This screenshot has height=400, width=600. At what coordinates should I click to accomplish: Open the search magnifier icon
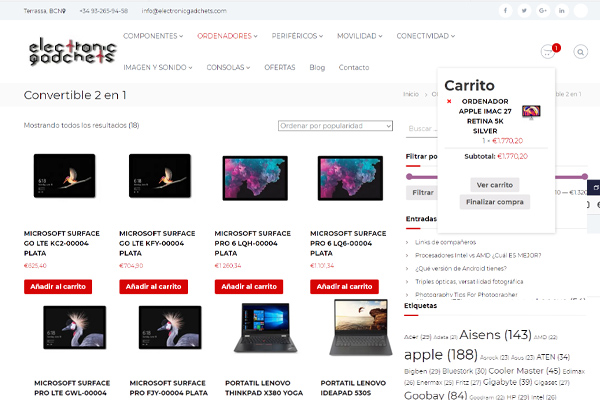point(581,52)
